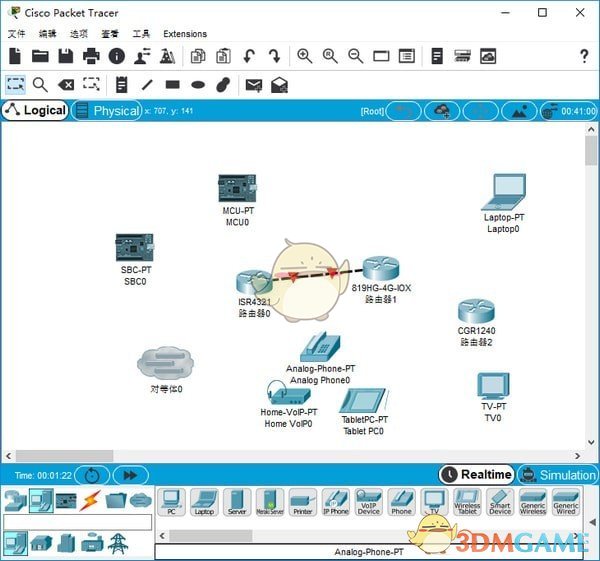Save the project with floppy disk icon
Screen dimensions: 600x561
(65, 56)
